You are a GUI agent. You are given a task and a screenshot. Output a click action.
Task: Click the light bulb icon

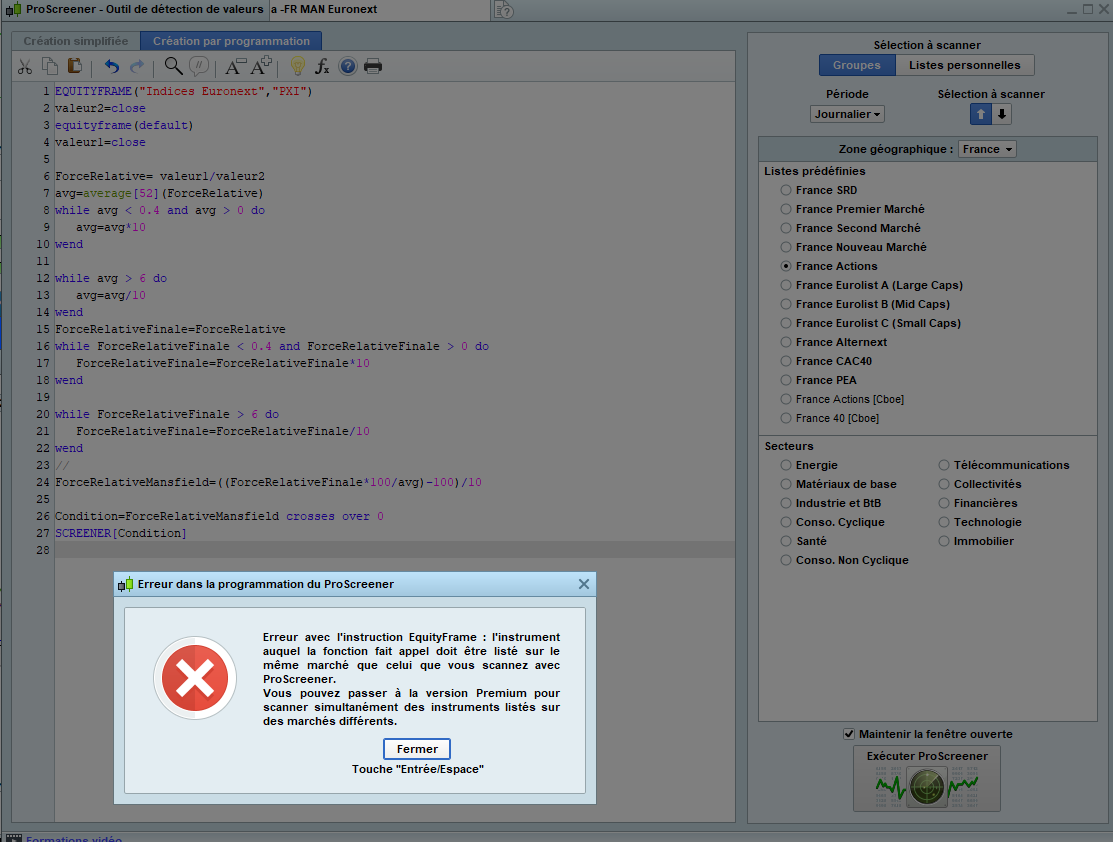click(297, 66)
